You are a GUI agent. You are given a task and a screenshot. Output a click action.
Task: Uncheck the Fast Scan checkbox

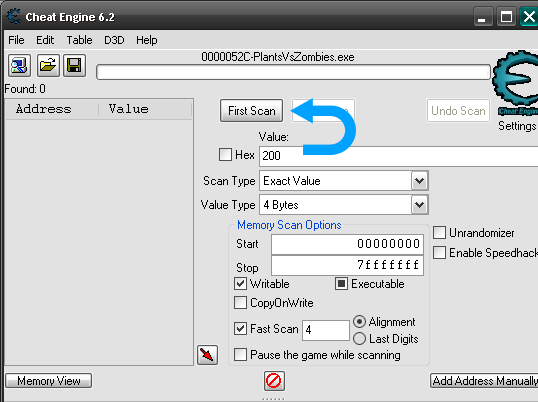[x=240, y=328]
